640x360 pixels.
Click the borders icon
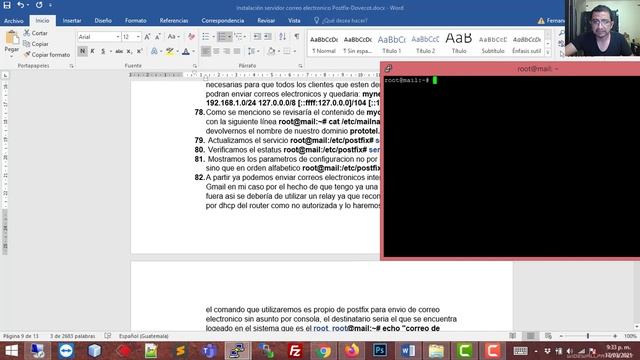point(287,51)
